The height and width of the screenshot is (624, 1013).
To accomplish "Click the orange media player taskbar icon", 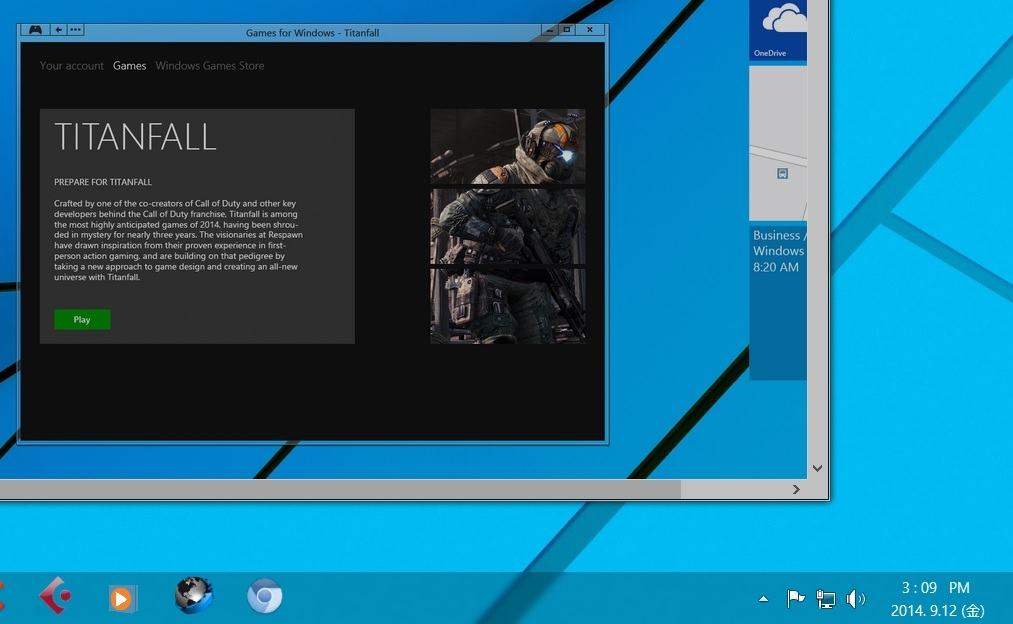I will point(122,598).
